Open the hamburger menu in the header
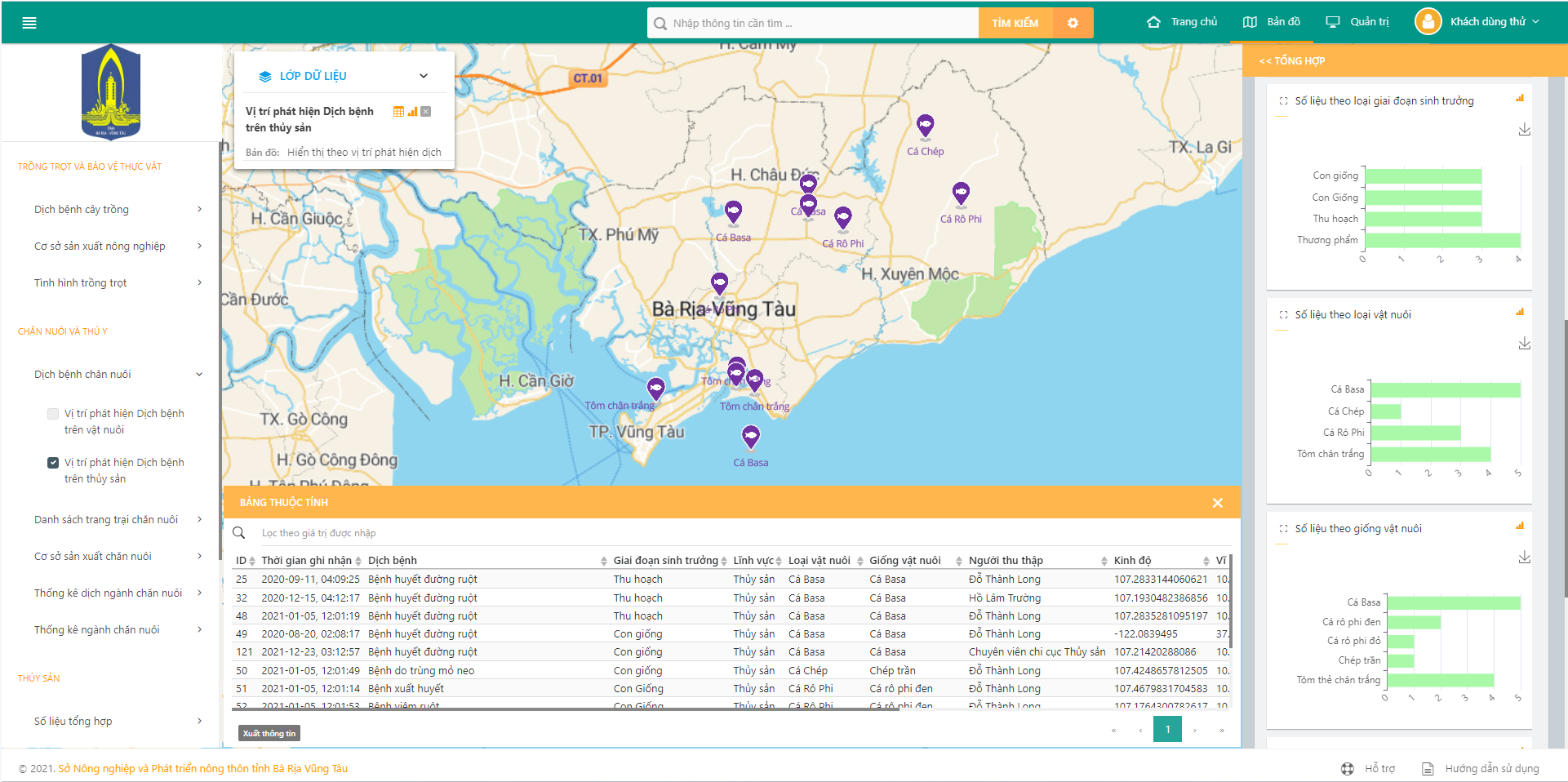Image resolution: width=1568 pixels, height=782 pixels. pos(29,23)
